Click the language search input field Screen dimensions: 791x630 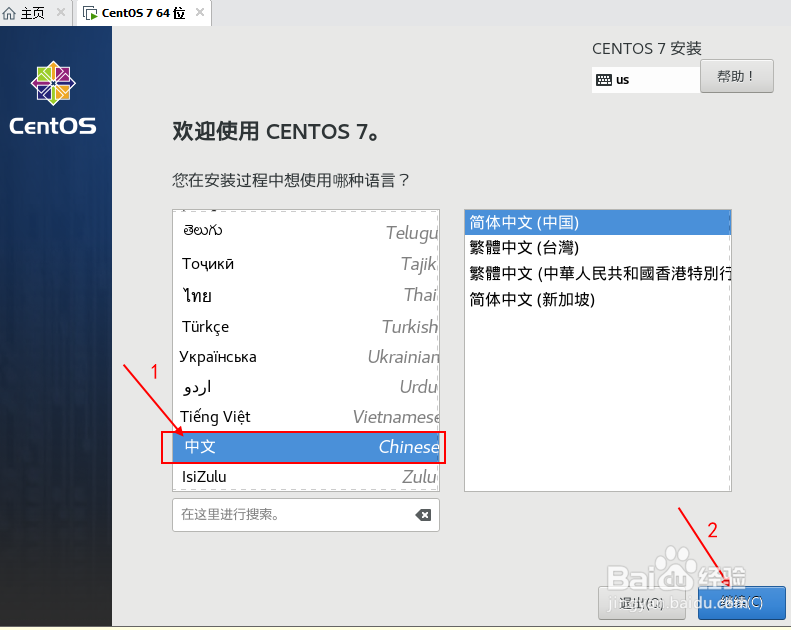pos(306,515)
